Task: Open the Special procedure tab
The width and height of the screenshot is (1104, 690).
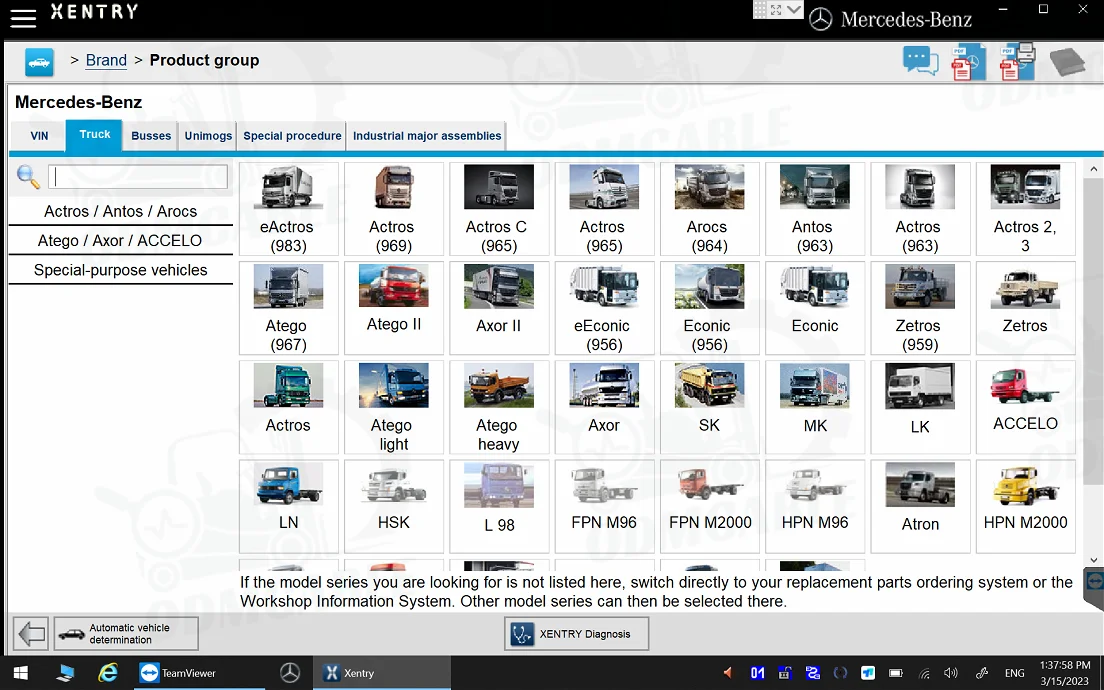Action: (x=292, y=136)
